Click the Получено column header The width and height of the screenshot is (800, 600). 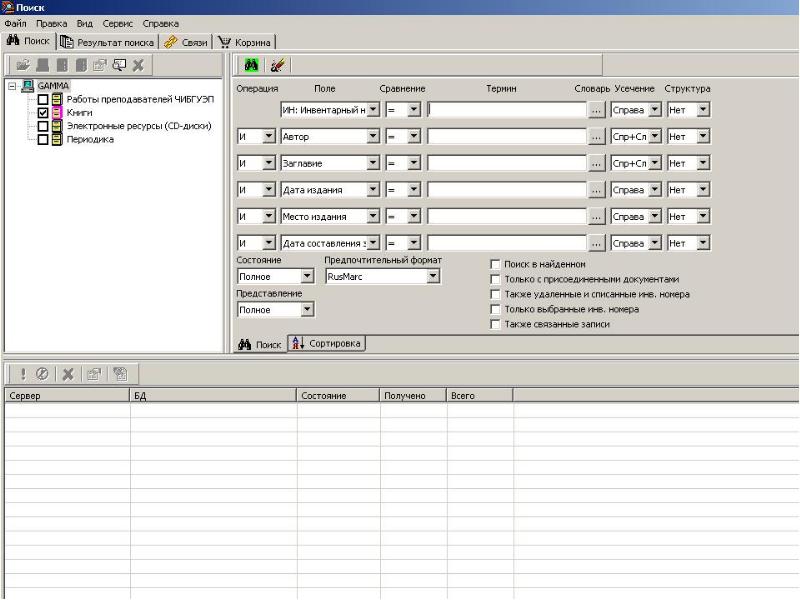click(413, 395)
